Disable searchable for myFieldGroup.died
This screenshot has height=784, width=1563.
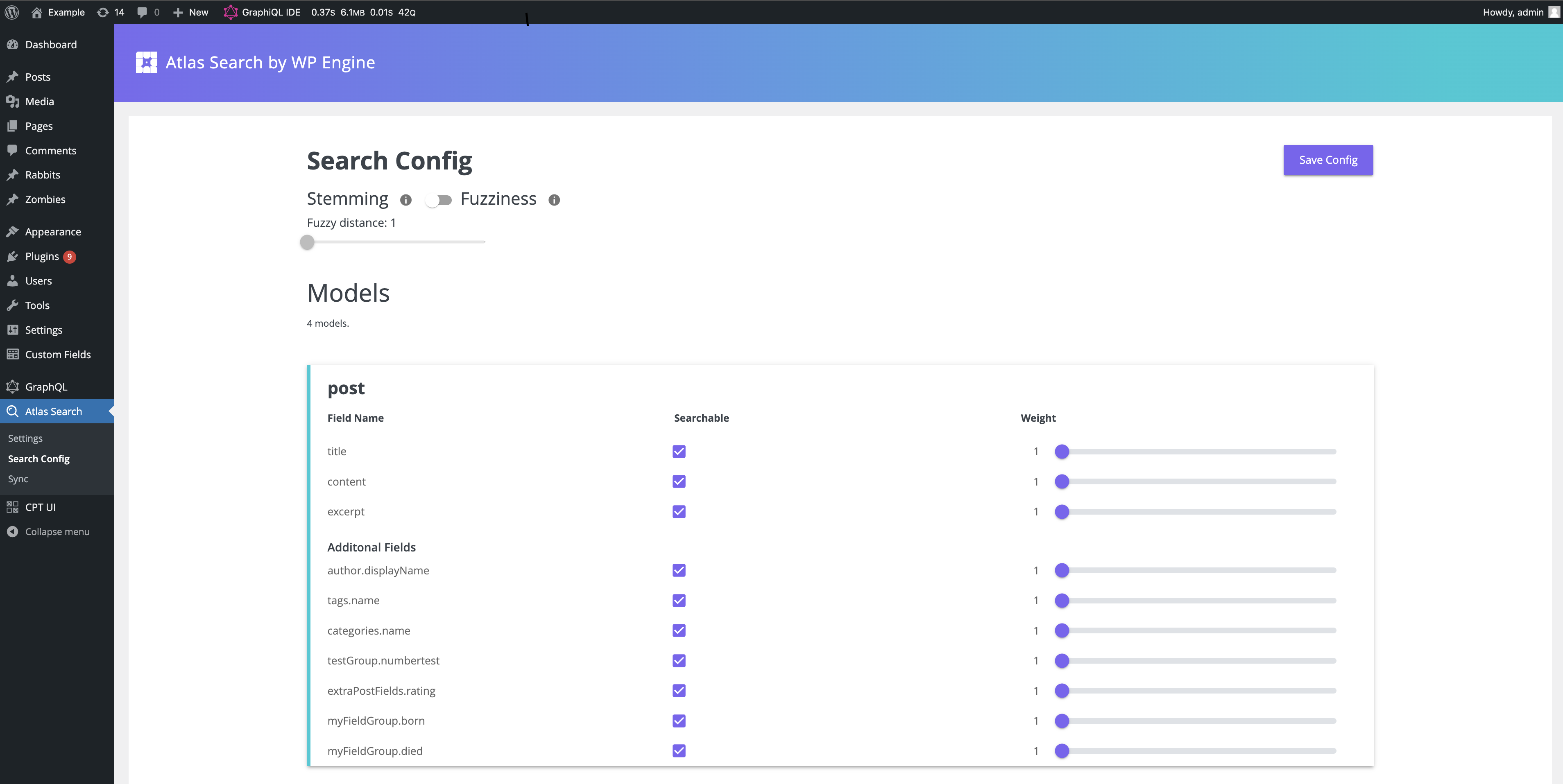[x=678, y=751]
